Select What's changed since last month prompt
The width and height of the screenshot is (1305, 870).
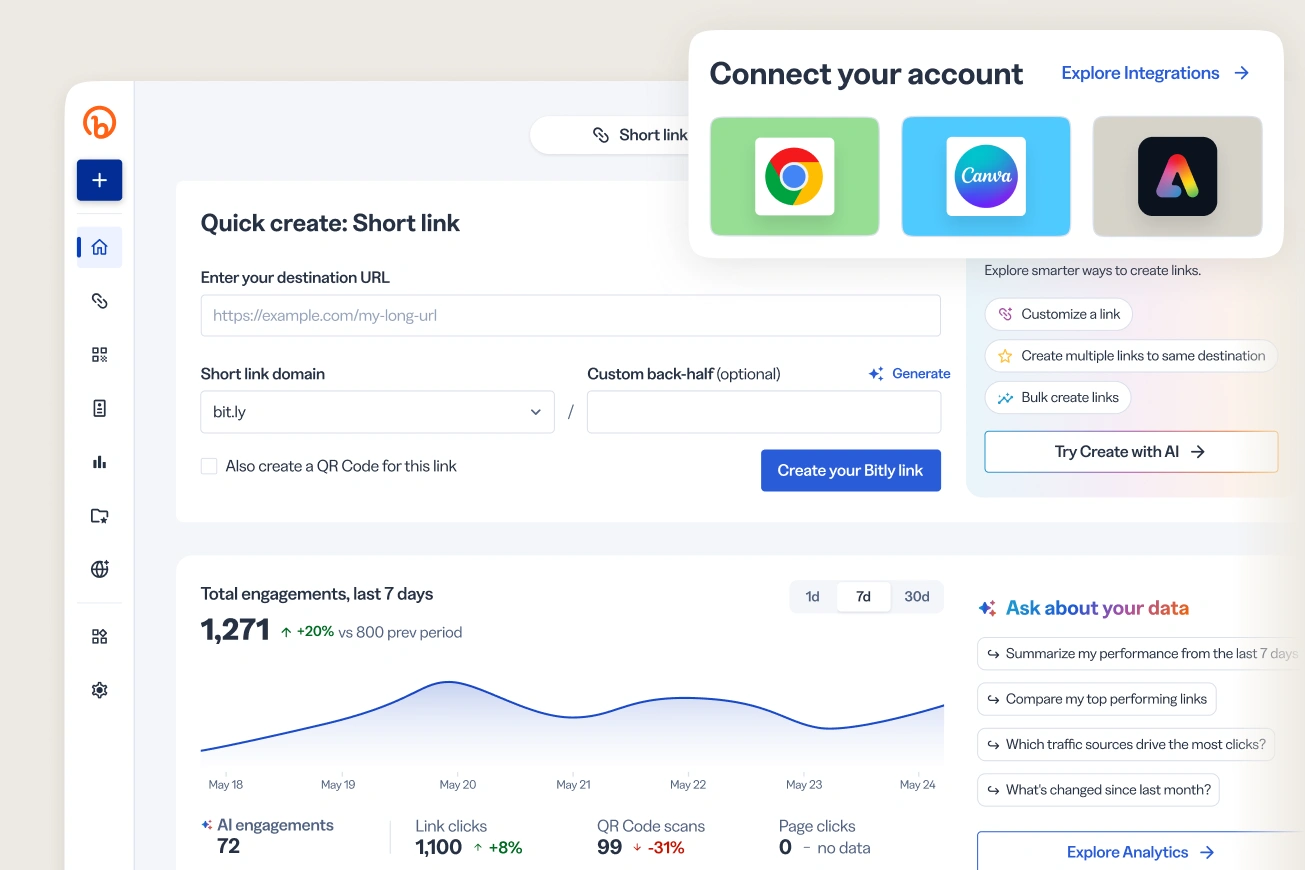1098,790
